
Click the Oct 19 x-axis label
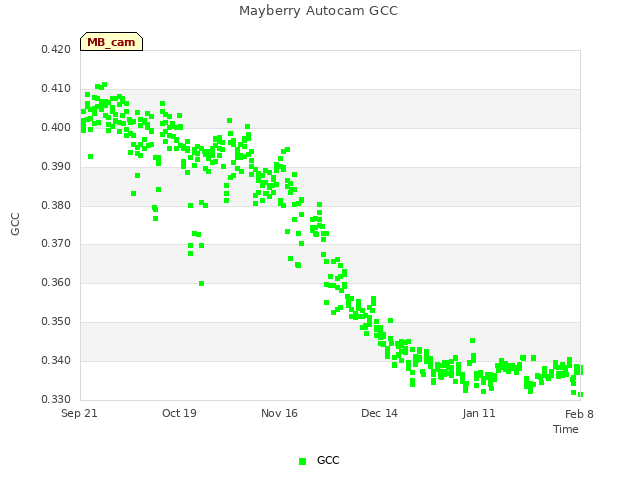[x=179, y=413]
